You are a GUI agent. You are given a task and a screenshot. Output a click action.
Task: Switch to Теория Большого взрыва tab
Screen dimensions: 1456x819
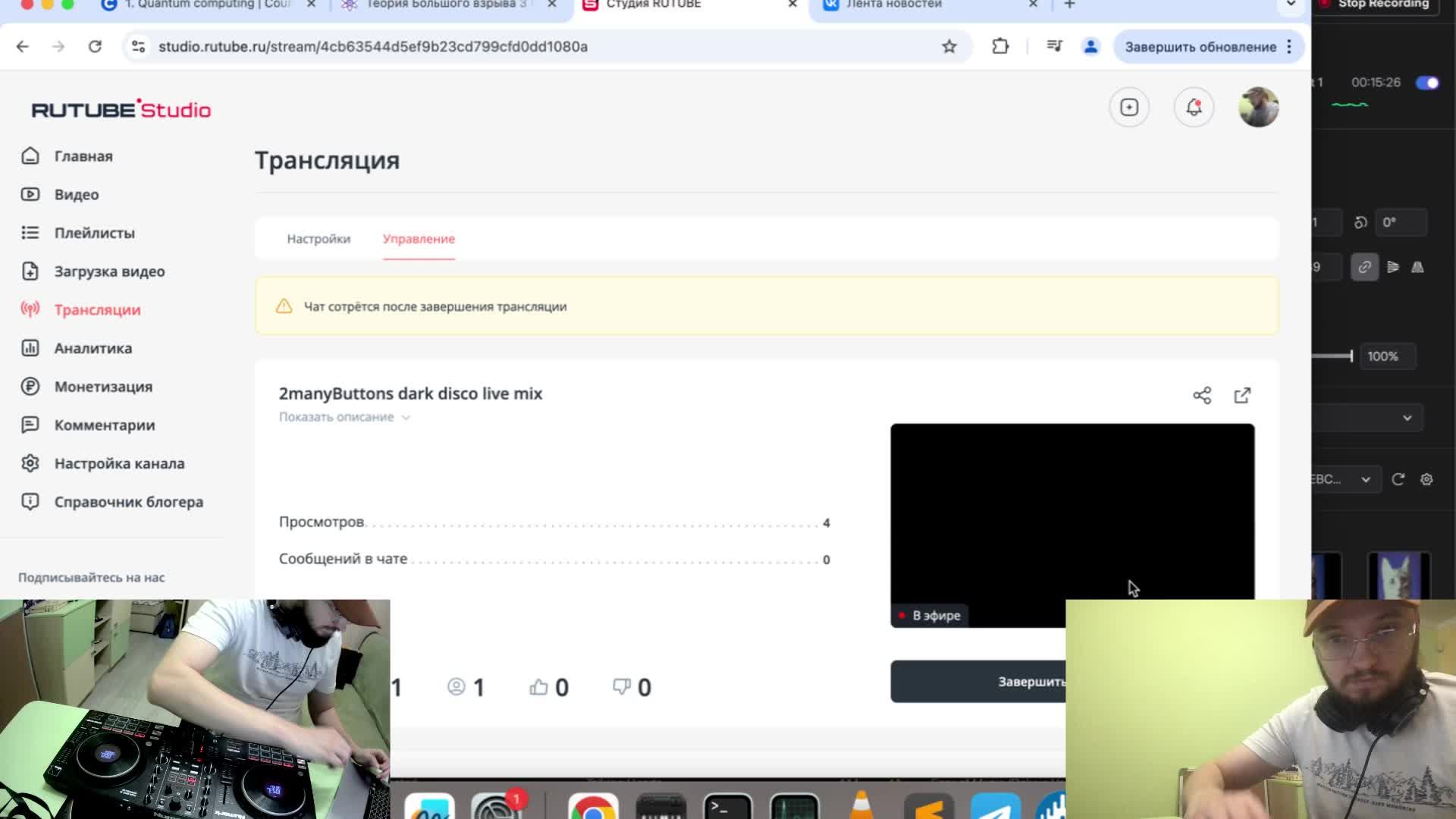click(x=447, y=5)
